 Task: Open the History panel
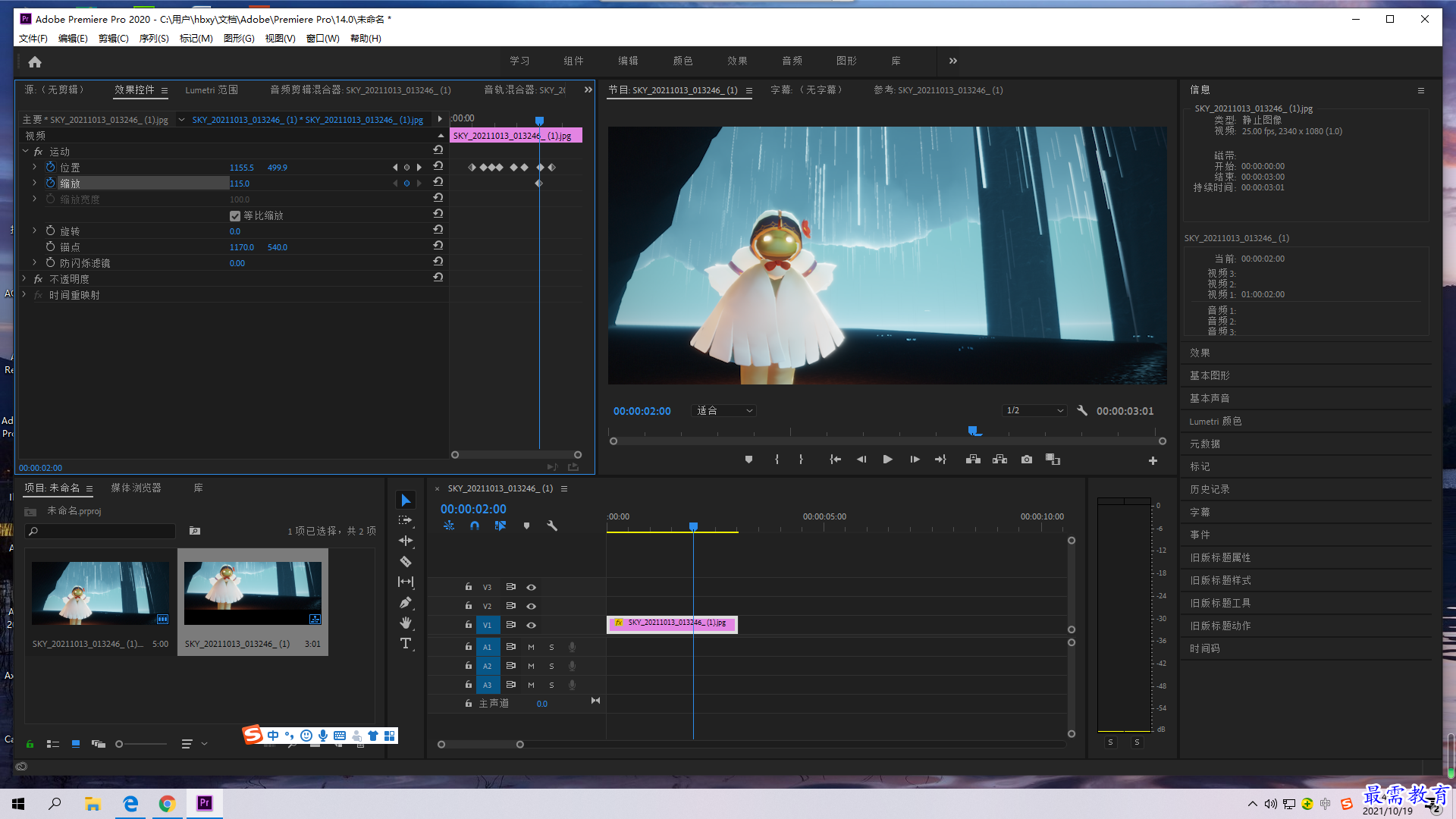pos(1210,489)
